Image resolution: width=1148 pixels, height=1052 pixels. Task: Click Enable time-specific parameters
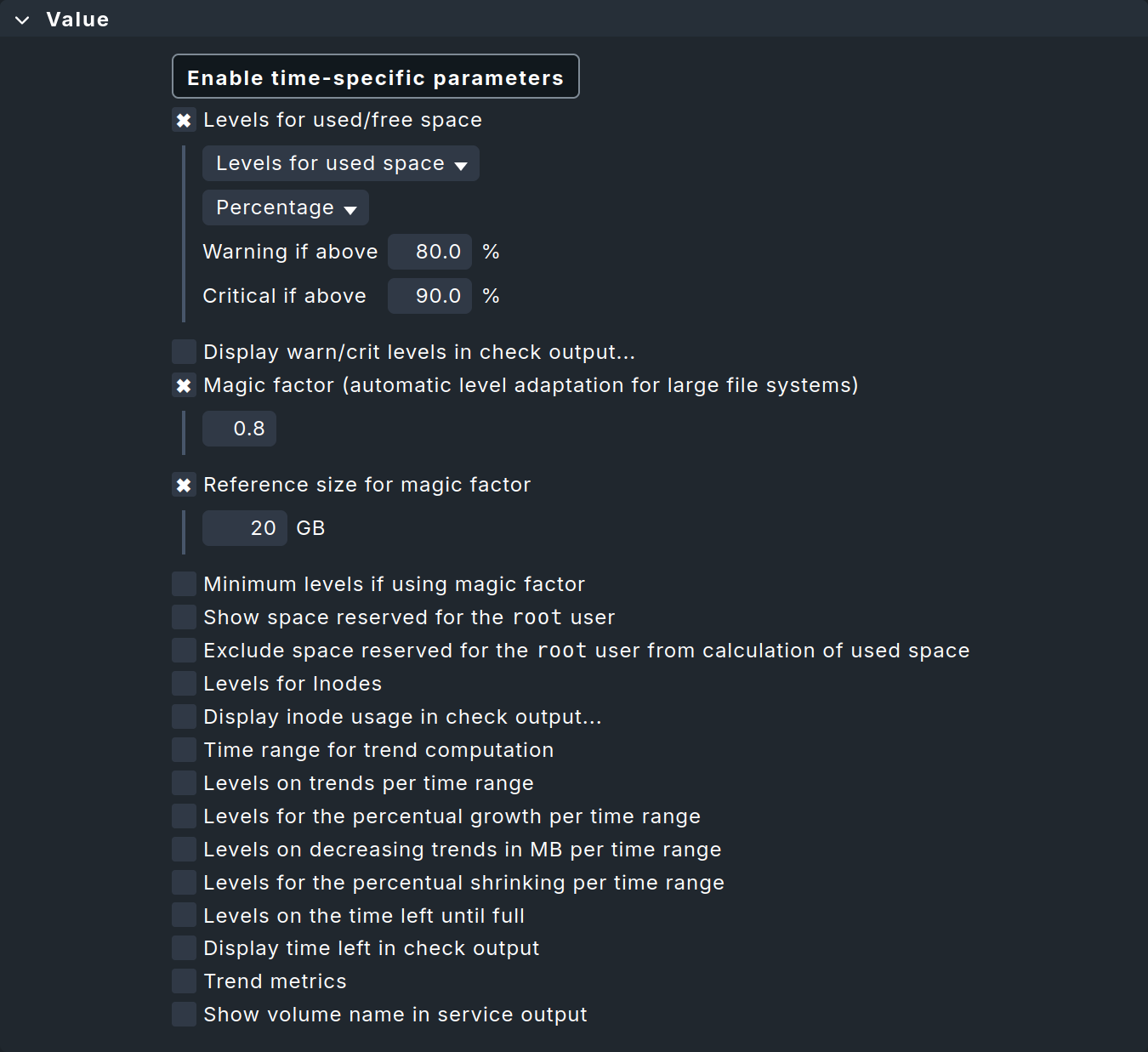pos(375,77)
